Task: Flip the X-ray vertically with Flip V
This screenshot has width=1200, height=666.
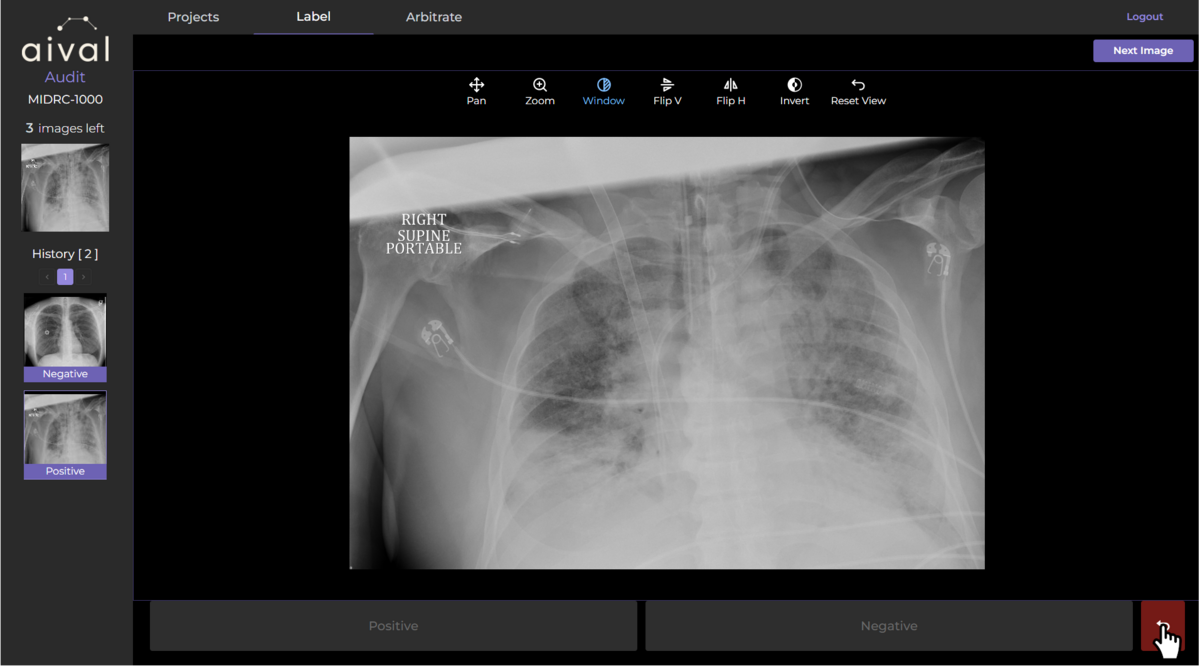Action: coord(667,91)
